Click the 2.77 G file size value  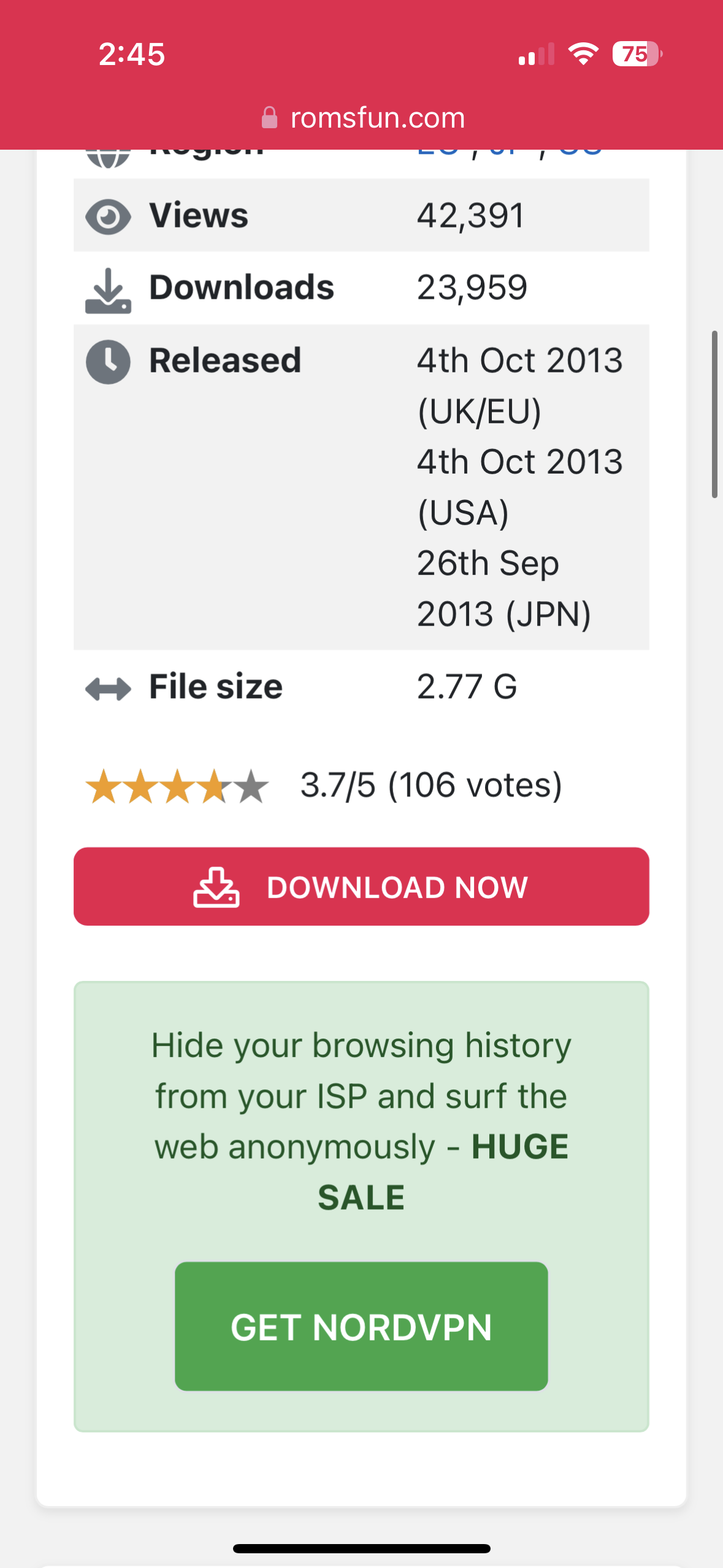coord(467,686)
